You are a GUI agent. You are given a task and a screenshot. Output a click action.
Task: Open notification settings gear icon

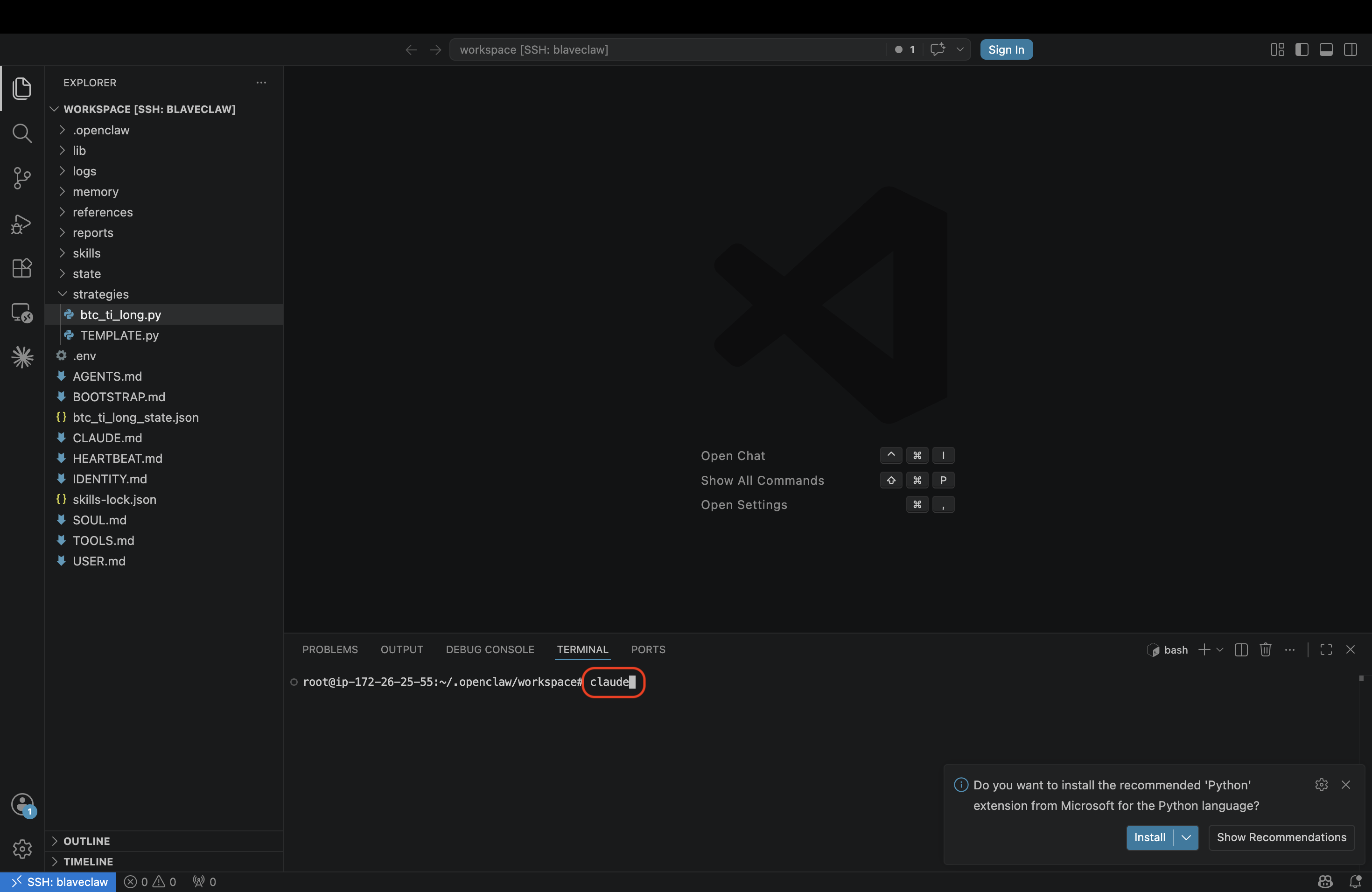1321,784
